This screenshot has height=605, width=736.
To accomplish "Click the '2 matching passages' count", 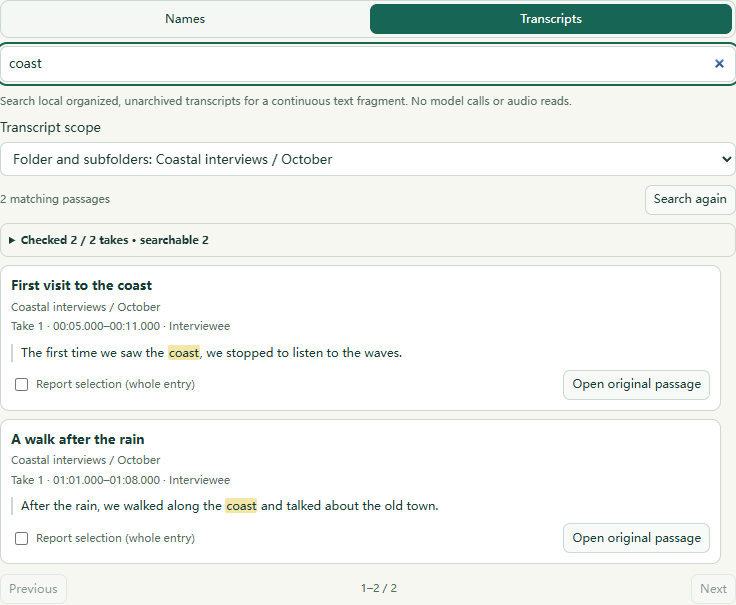I will (55, 199).
